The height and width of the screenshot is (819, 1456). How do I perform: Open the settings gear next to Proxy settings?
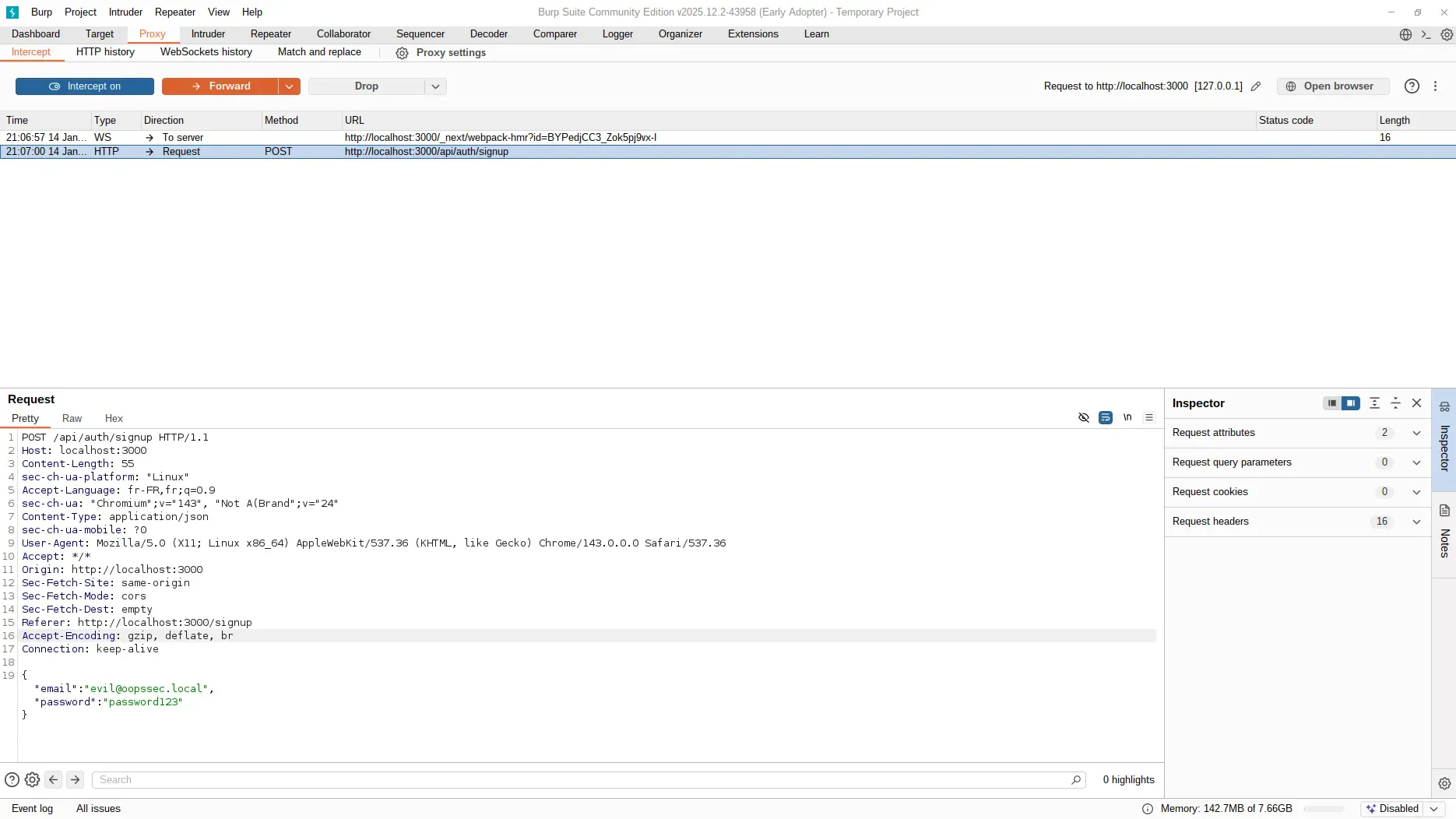[x=402, y=53]
